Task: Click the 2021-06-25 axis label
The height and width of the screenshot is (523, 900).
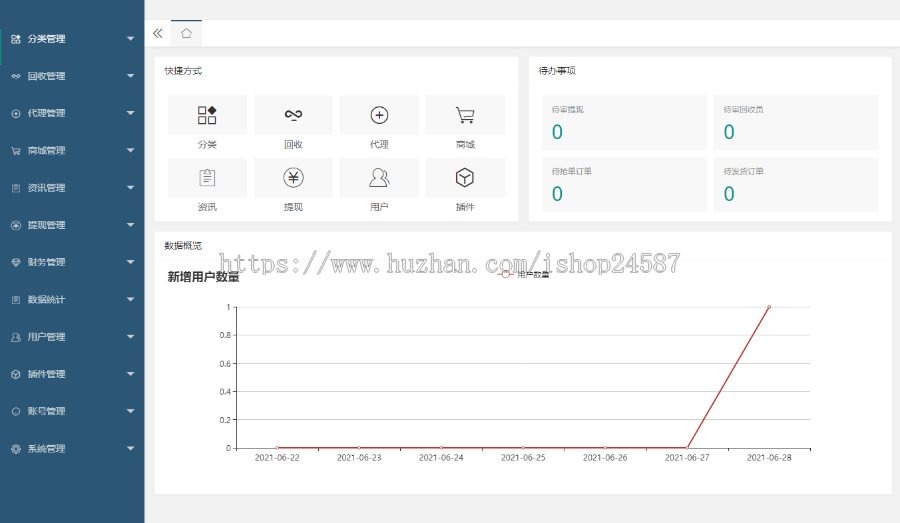Action: (x=523, y=458)
